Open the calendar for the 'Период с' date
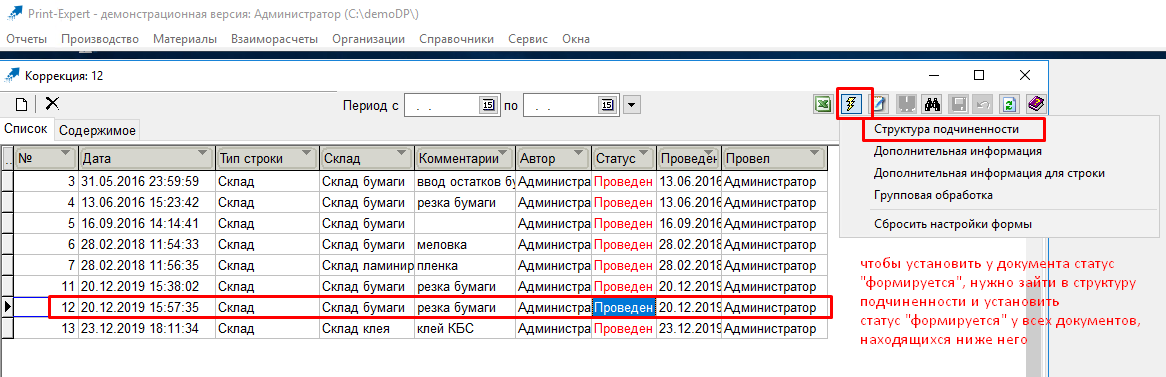 click(x=488, y=106)
